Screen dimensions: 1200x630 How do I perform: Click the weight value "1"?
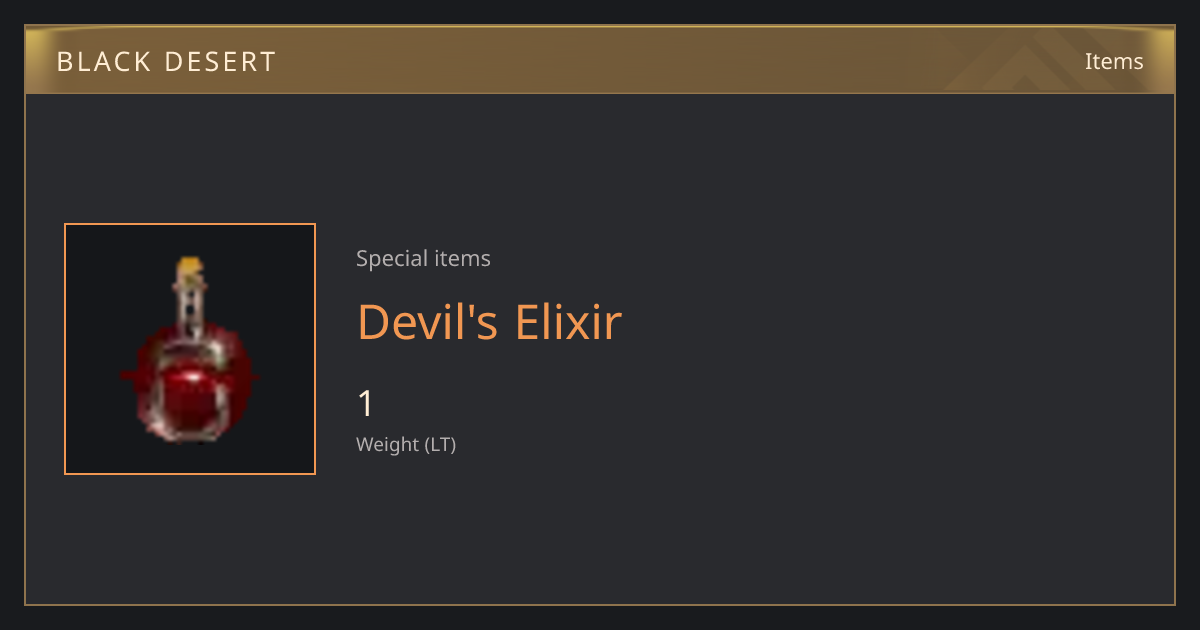pos(366,404)
